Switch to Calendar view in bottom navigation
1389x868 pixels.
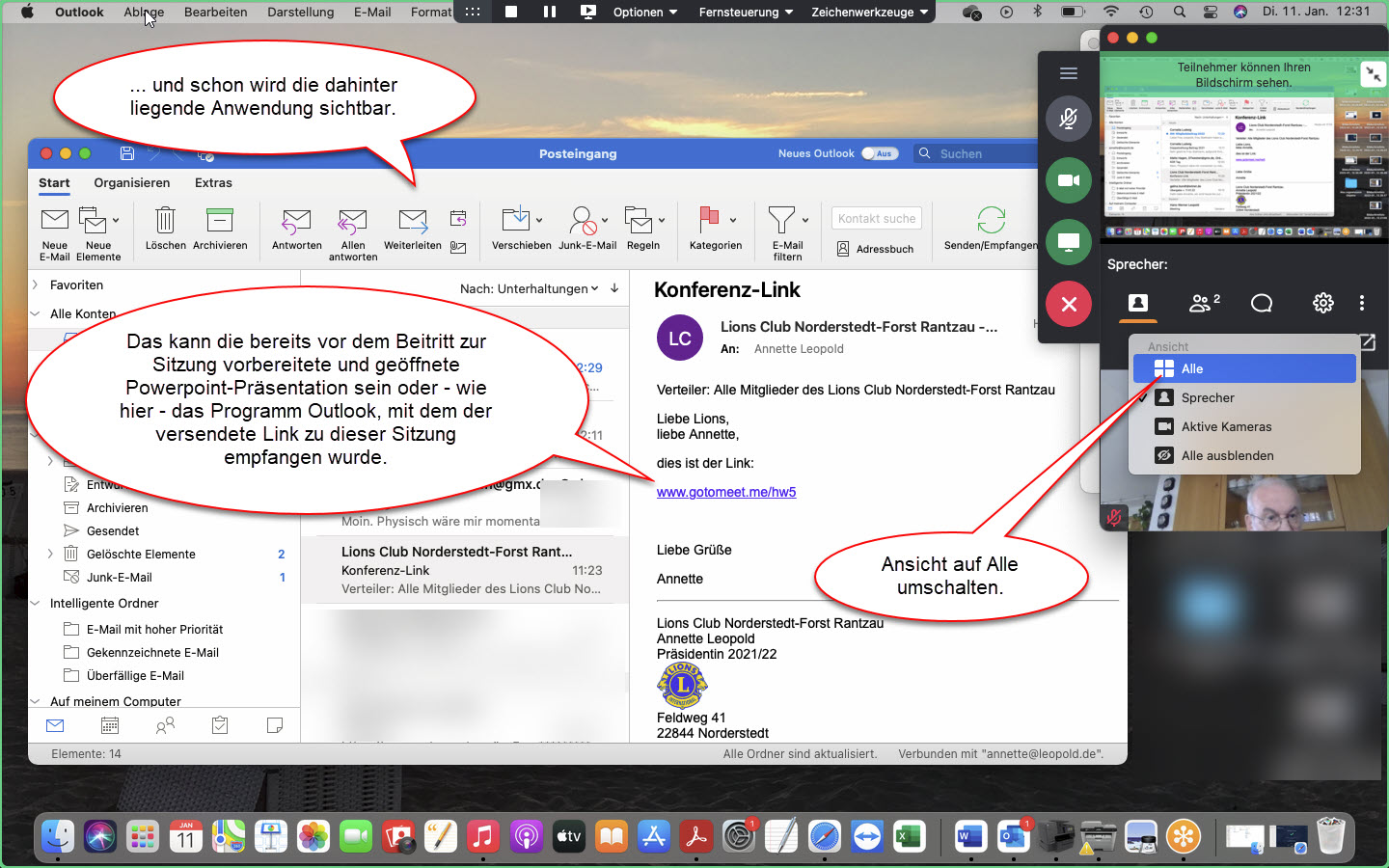pyautogui.click(x=110, y=725)
